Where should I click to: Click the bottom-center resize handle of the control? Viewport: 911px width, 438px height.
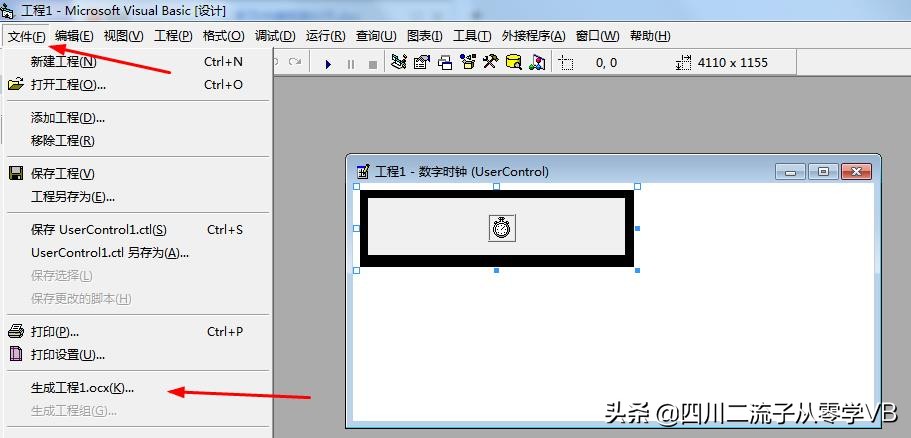click(x=497, y=270)
